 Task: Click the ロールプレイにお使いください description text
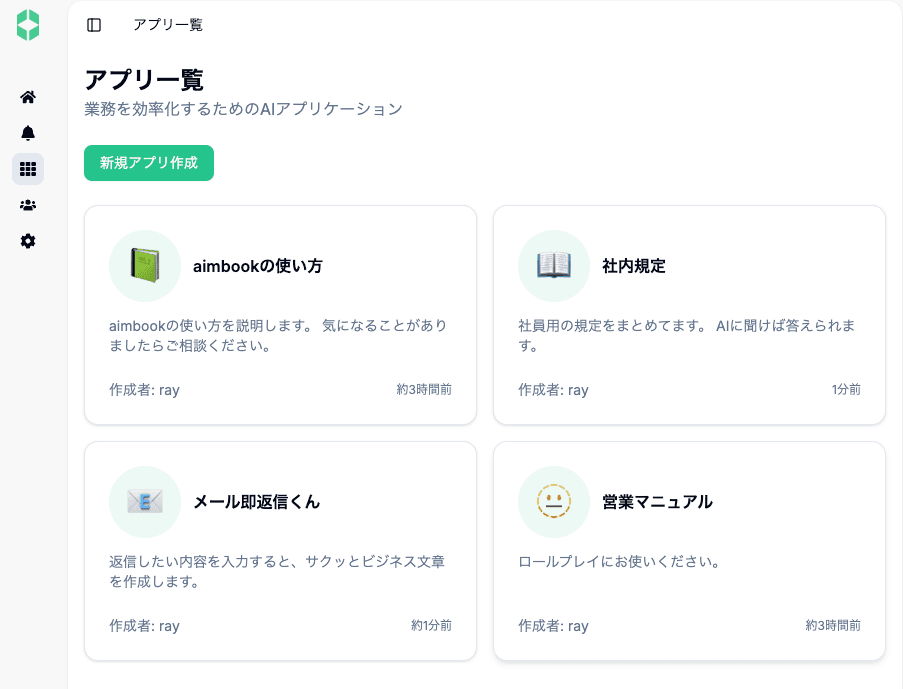[620, 562]
